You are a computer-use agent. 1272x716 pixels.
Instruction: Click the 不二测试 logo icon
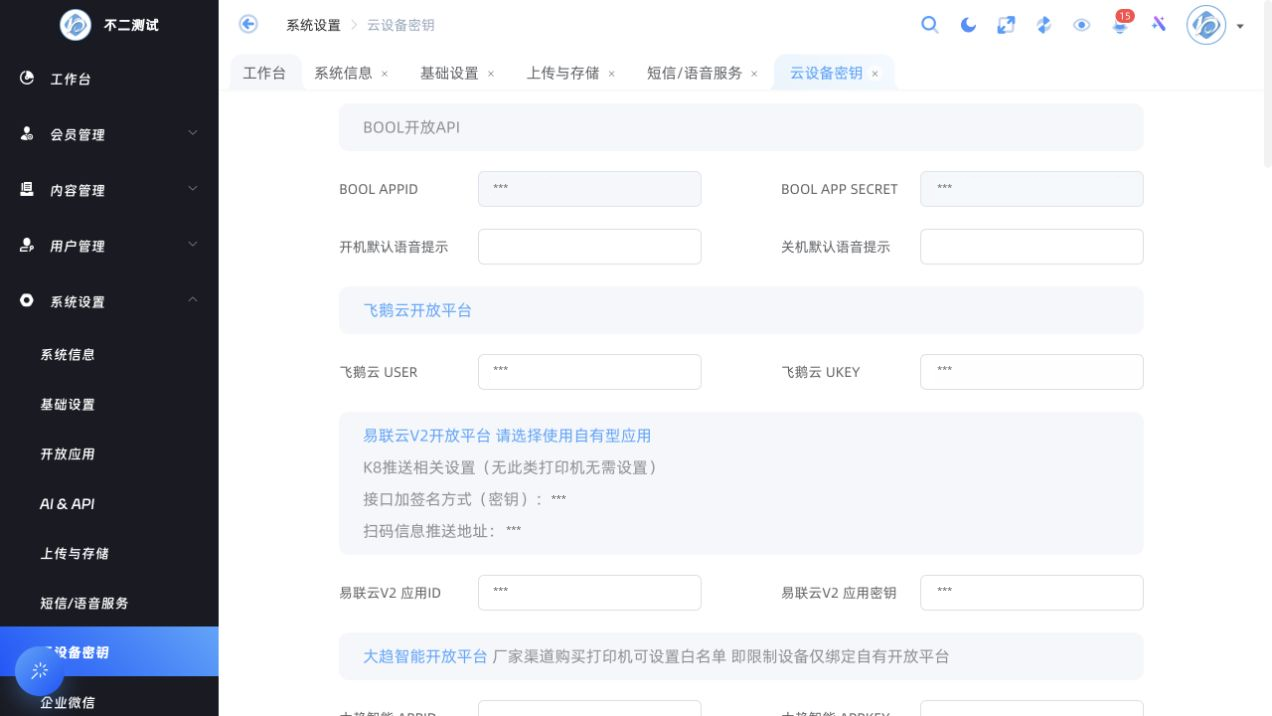pos(75,25)
